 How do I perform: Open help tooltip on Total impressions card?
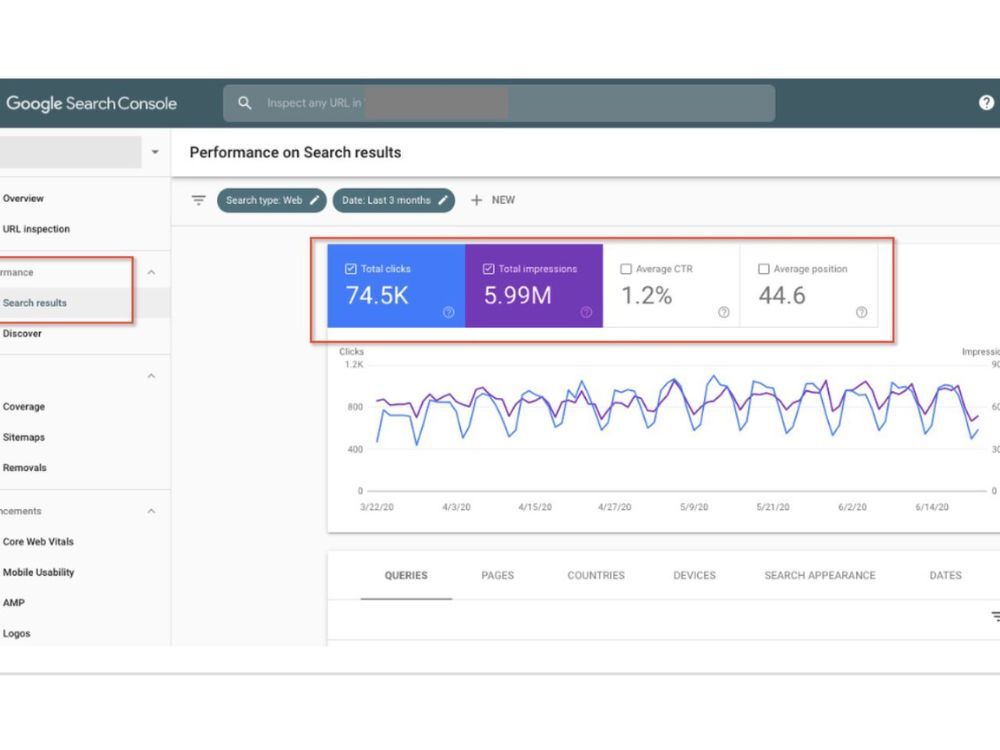586,312
